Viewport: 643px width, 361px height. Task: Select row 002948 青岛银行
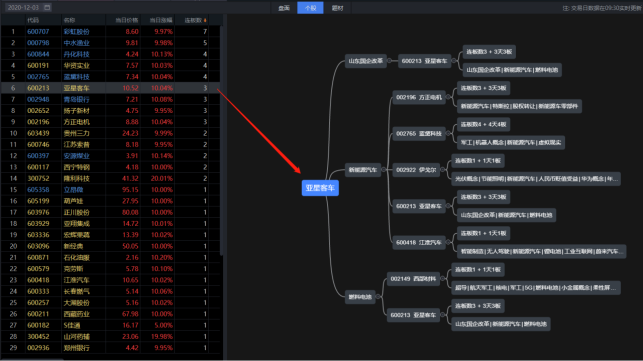[x=110, y=99]
